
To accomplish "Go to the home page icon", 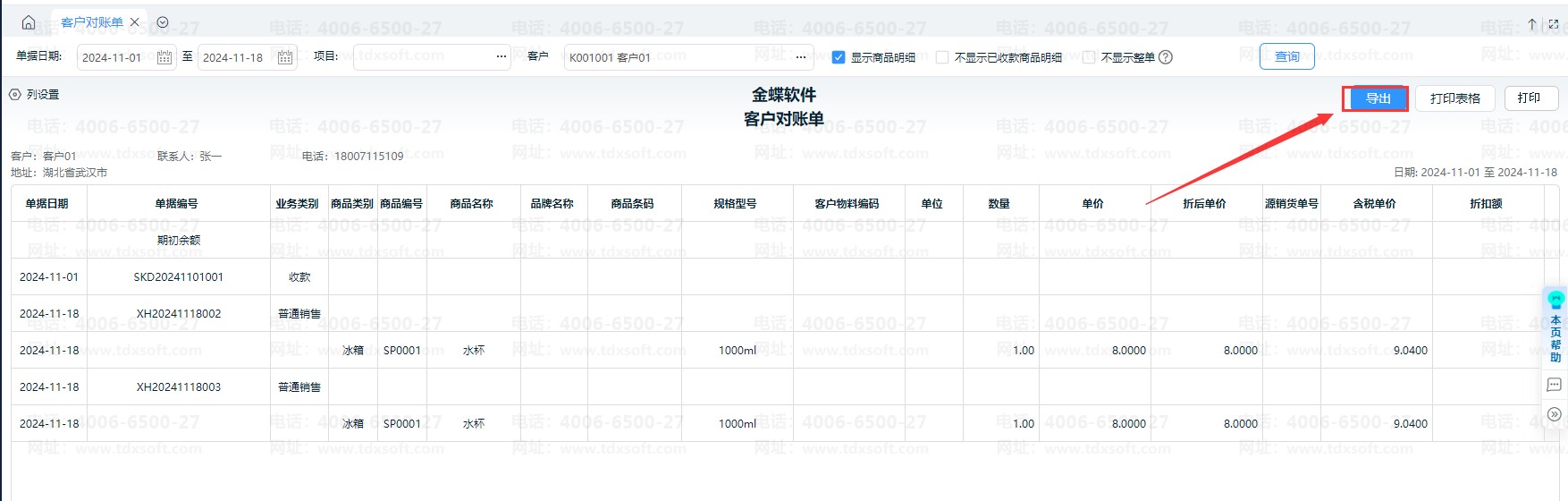I will pyautogui.click(x=29, y=22).
